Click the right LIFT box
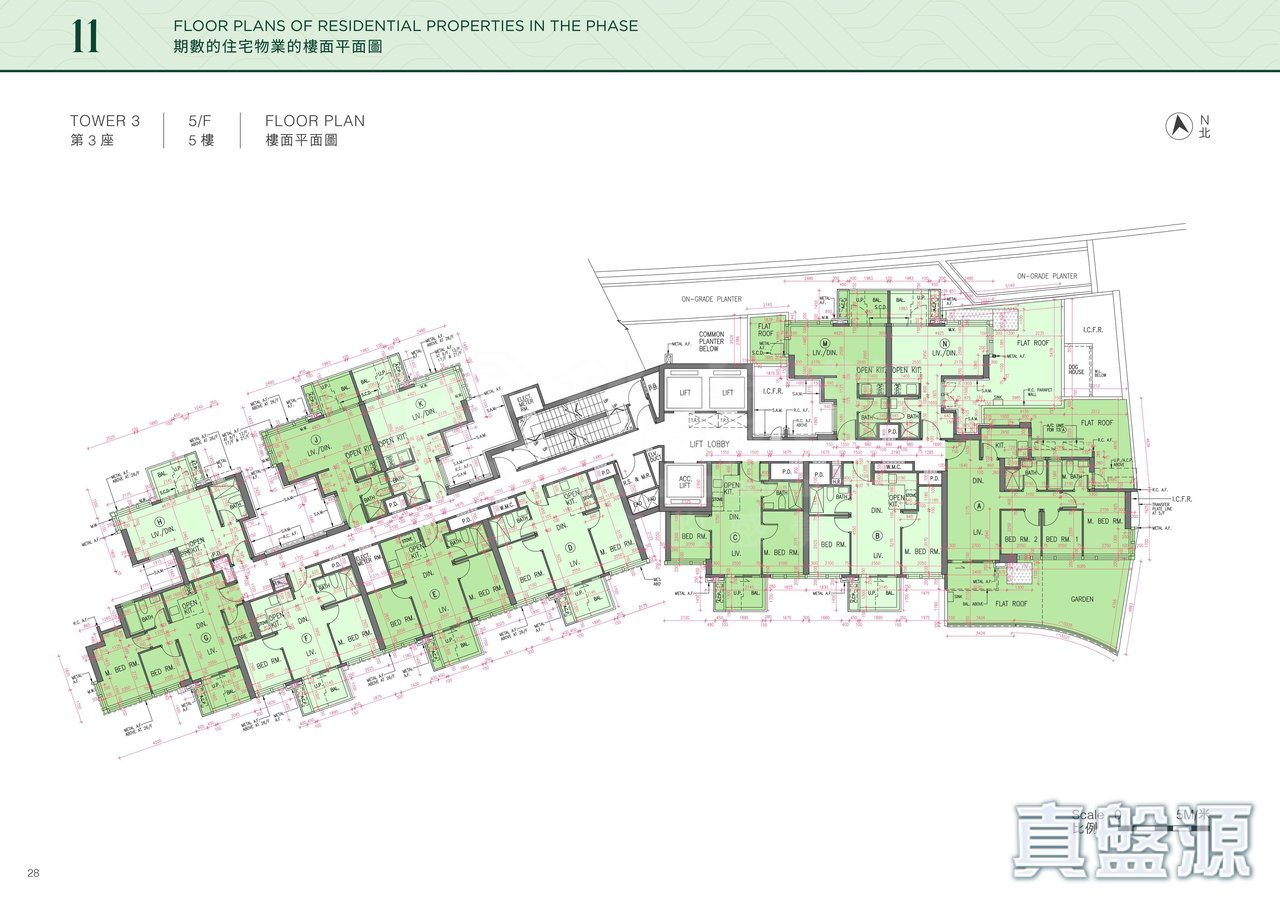The image size is (1280, 904). click(727, 393)
